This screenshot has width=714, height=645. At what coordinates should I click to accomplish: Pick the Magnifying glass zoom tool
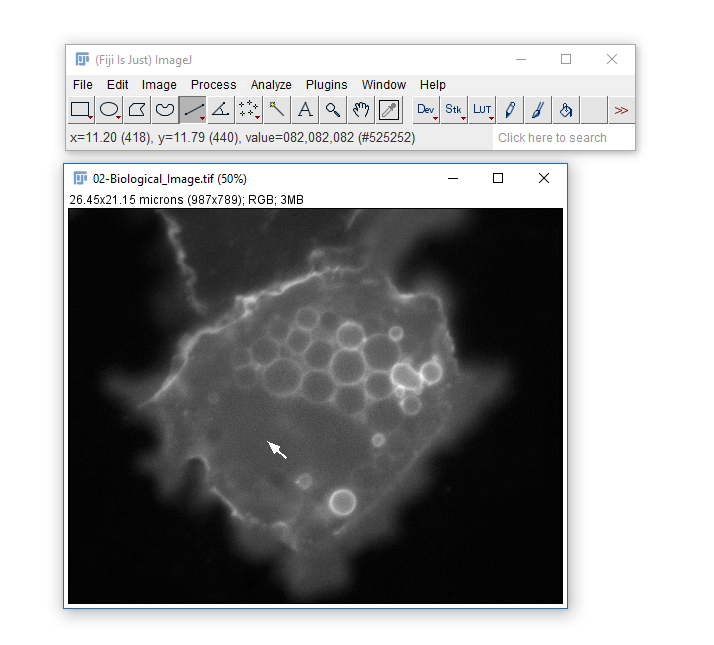point(333,109)
